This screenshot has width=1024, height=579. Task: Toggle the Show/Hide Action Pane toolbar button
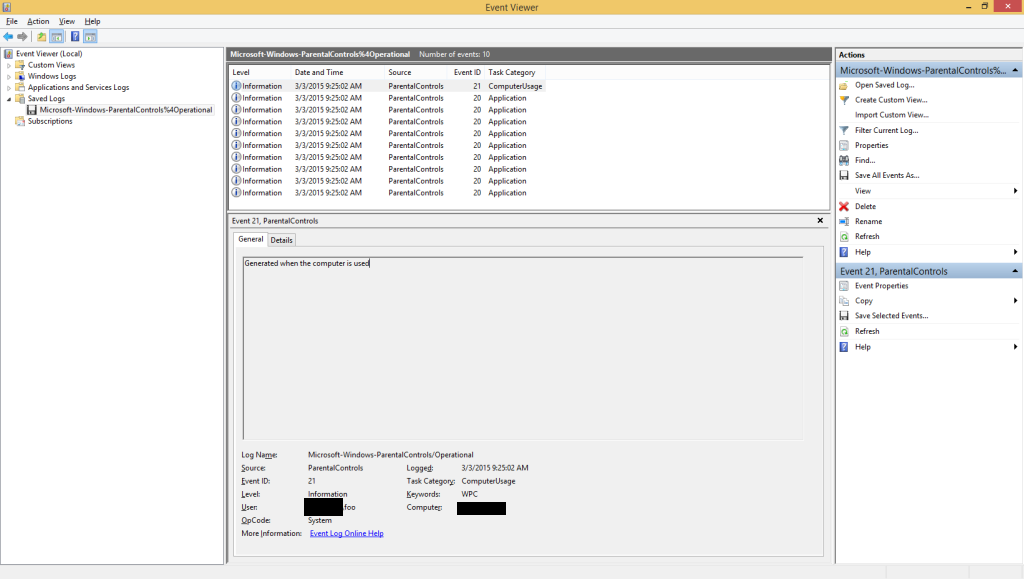point(91,37)
